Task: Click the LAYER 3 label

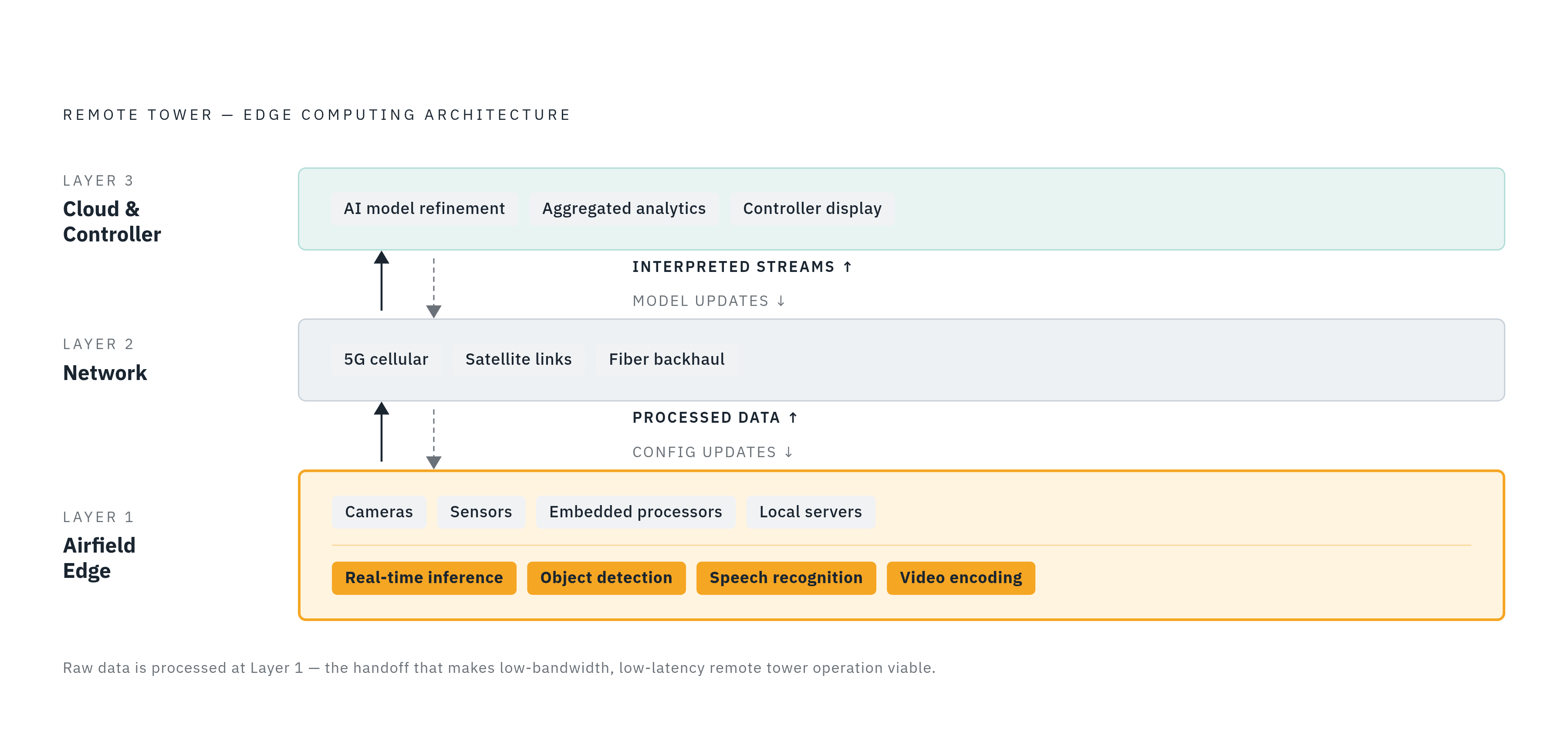Action: pos(98,181)
